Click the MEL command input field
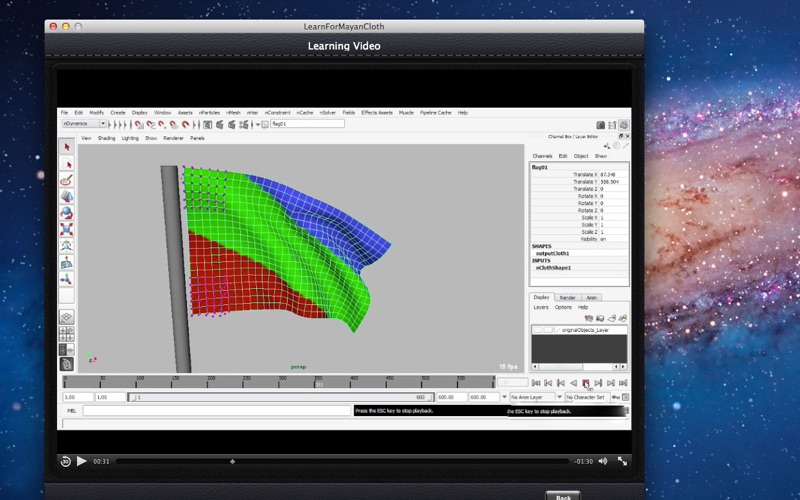Image resolution: width=800 pixels, height=500 pixels. click(217, 411)
